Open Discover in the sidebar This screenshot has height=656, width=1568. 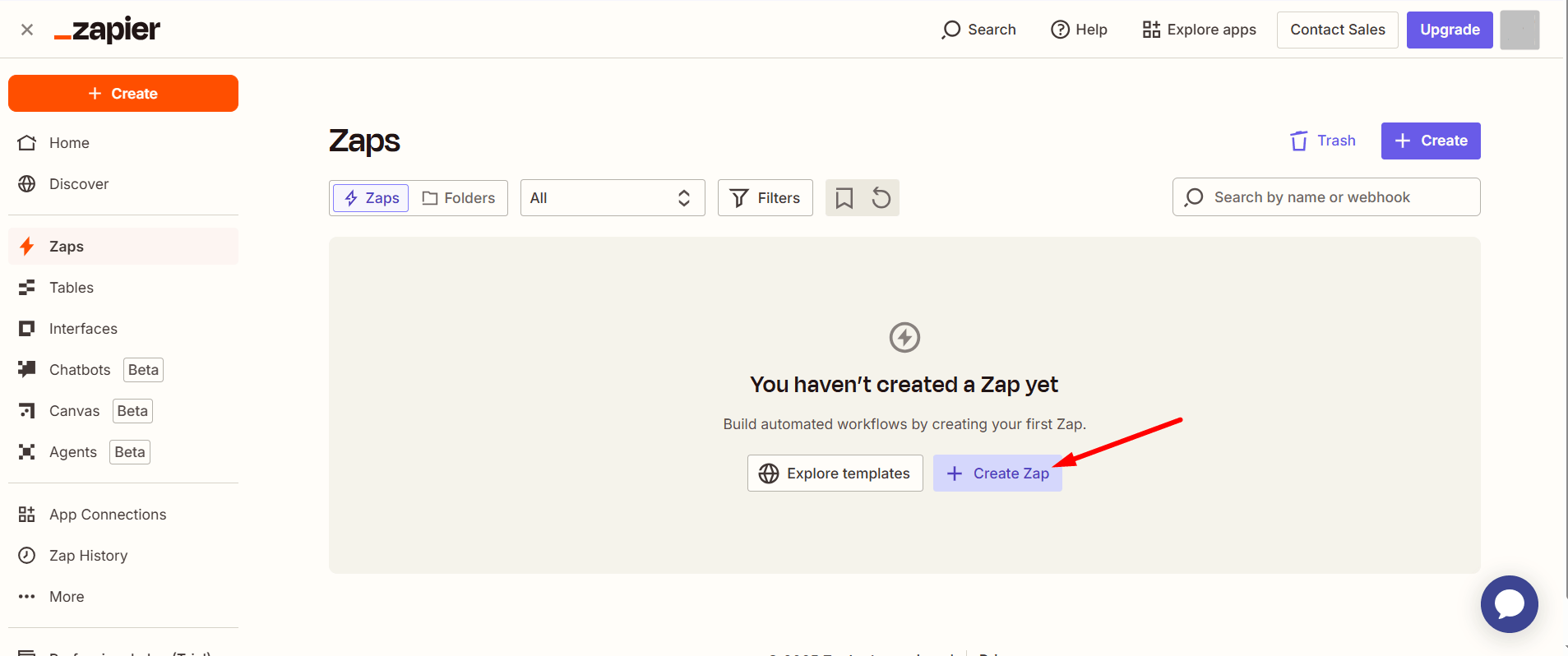pos(123,184)
